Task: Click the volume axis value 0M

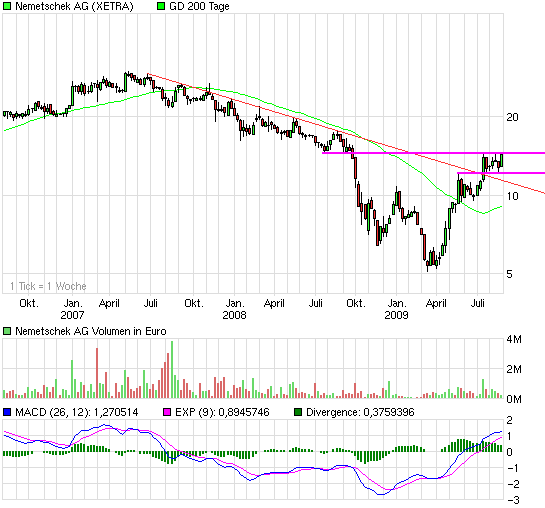Action: click(x=514, y=399)
